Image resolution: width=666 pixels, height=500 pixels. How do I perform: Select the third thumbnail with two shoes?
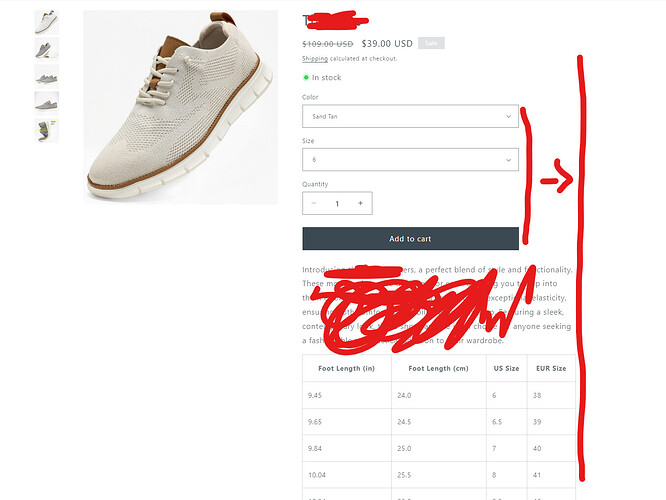(46, 76)
